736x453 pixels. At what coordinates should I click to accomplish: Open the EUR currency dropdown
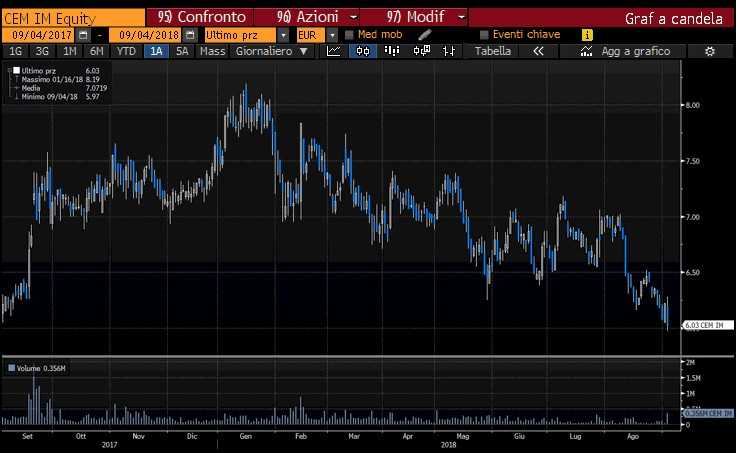pos(332,35)
